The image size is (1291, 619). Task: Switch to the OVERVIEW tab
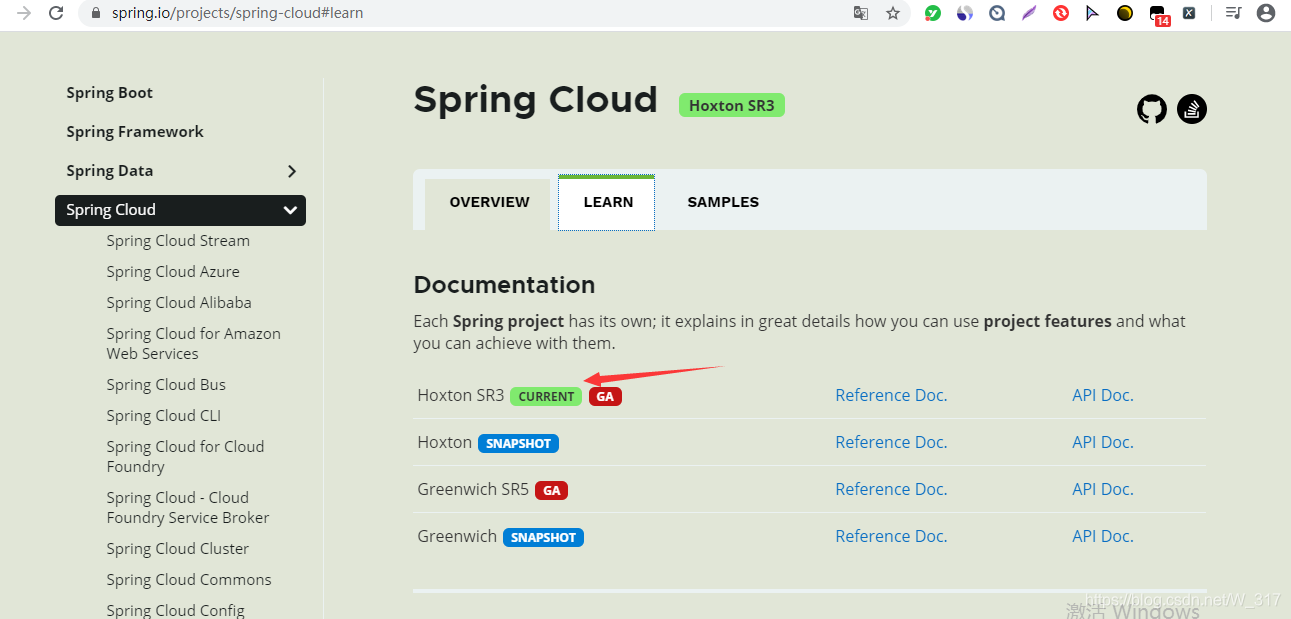tap(489, 202)
